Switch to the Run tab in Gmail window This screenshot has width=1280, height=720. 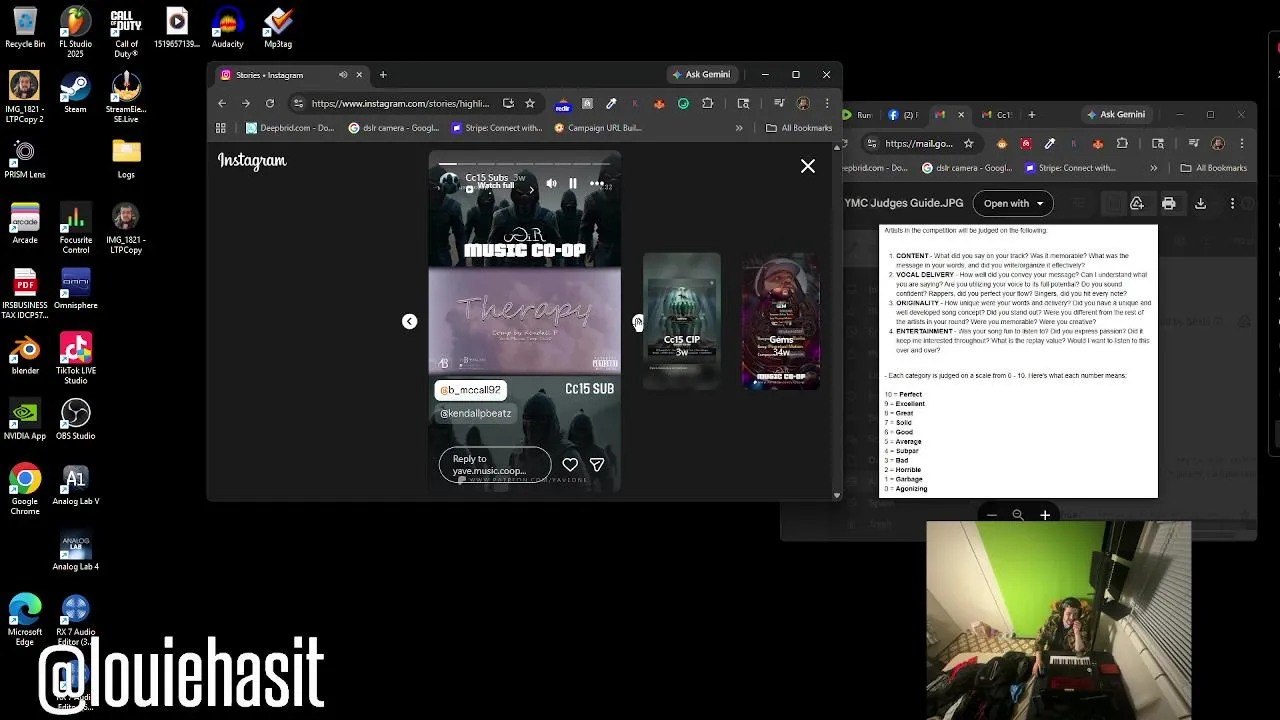coord(861,115)
